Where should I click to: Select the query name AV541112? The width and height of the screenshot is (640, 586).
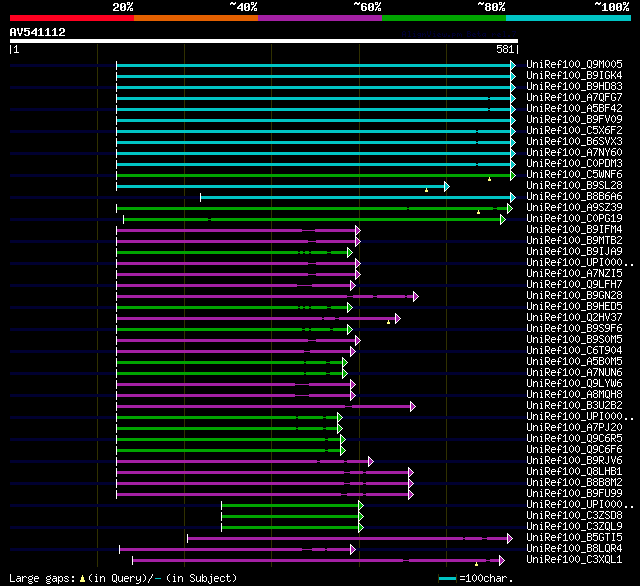(38, 32)
